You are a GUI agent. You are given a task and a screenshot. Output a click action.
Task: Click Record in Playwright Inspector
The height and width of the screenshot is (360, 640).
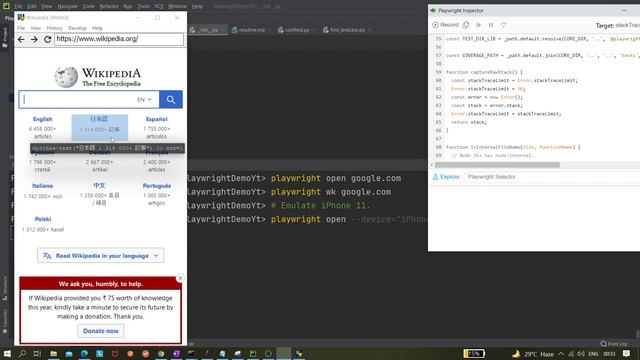coord(446,25)
